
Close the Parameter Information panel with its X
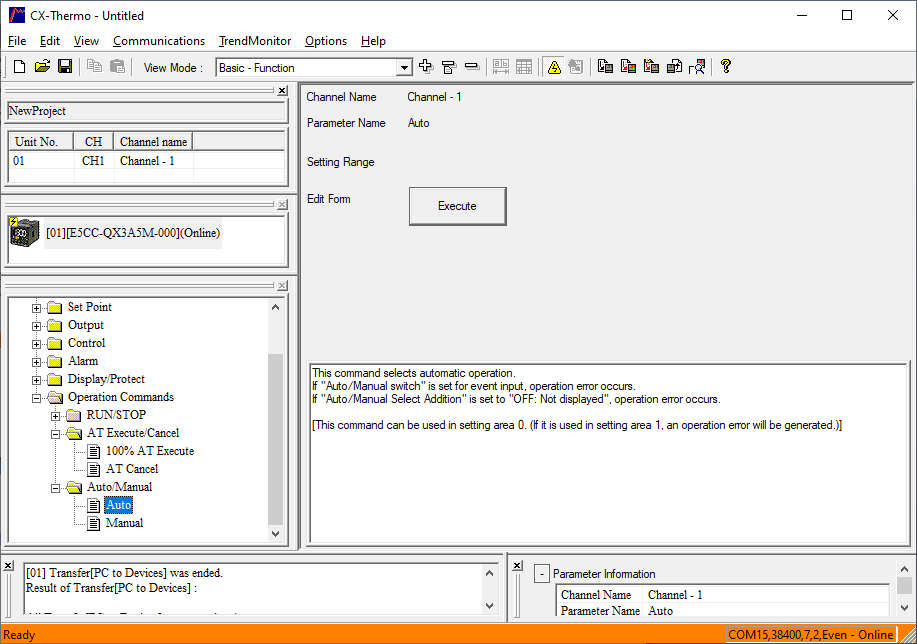518,566
